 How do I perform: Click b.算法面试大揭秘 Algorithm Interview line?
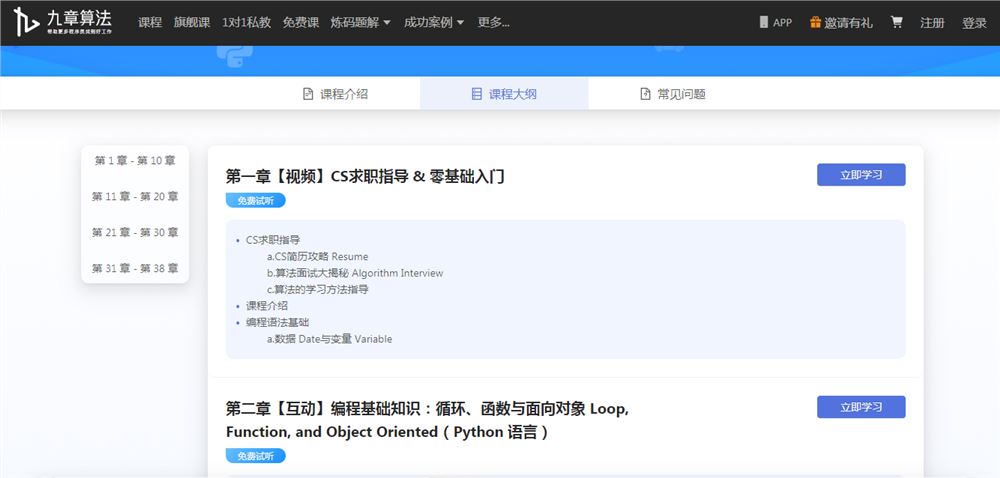pos(355,273)
